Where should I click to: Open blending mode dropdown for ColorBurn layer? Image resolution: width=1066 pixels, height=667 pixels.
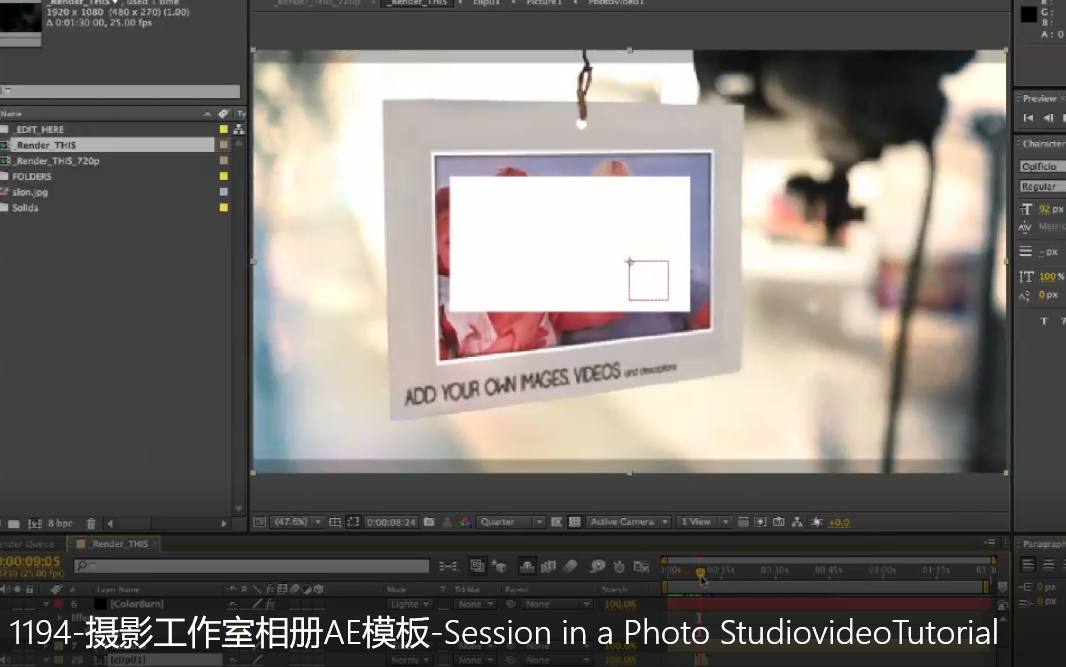click(x=409, y=604)
